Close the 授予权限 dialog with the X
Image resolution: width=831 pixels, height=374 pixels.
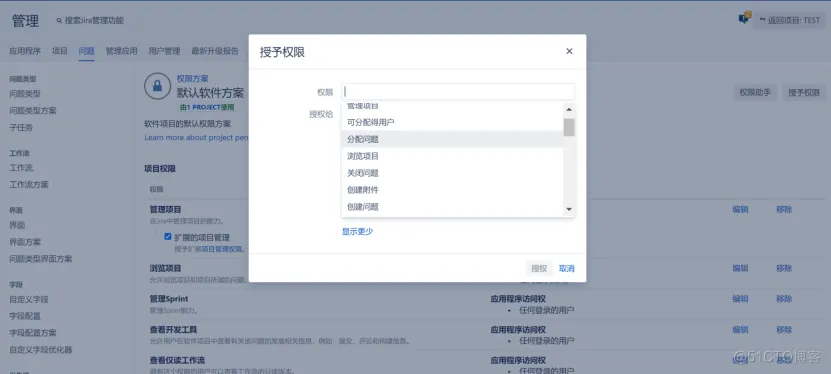point(569,51)
